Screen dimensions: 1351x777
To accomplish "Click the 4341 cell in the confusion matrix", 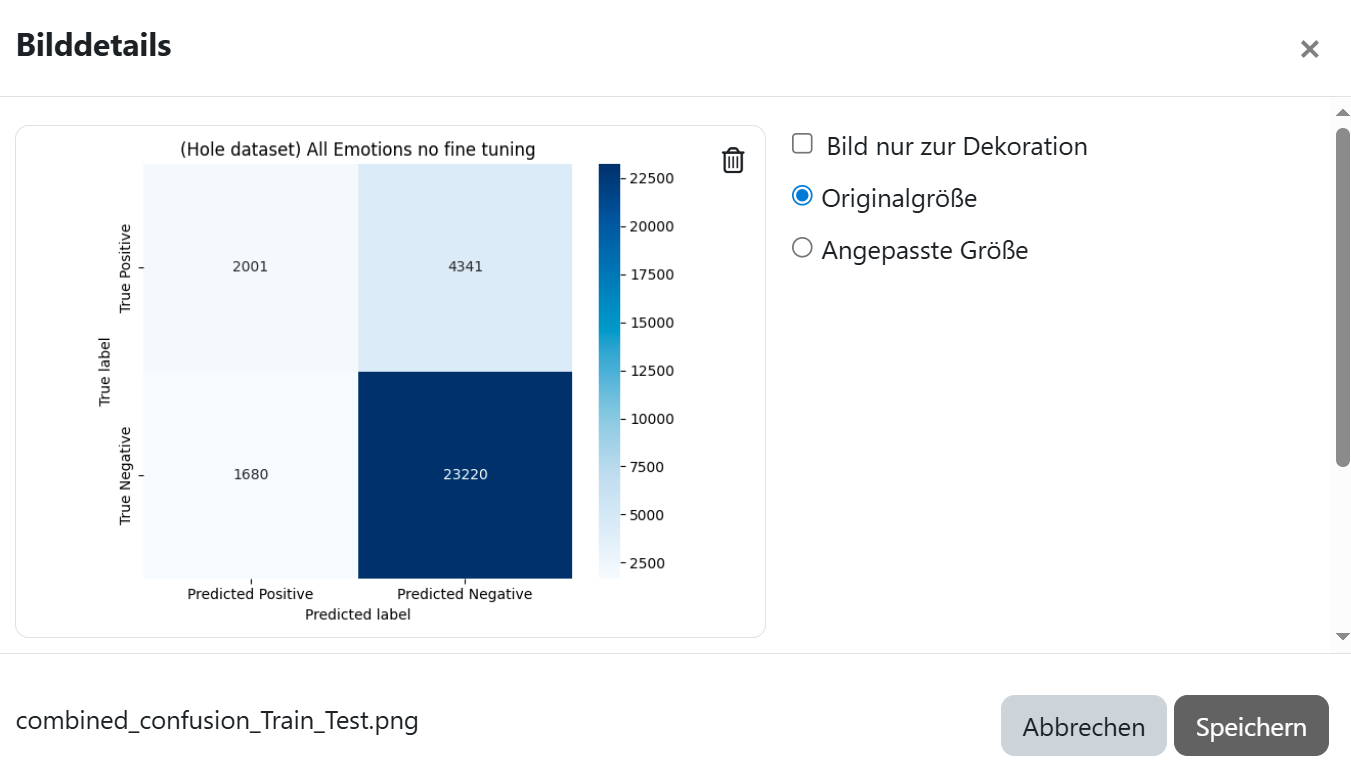I will pos(465,267).
